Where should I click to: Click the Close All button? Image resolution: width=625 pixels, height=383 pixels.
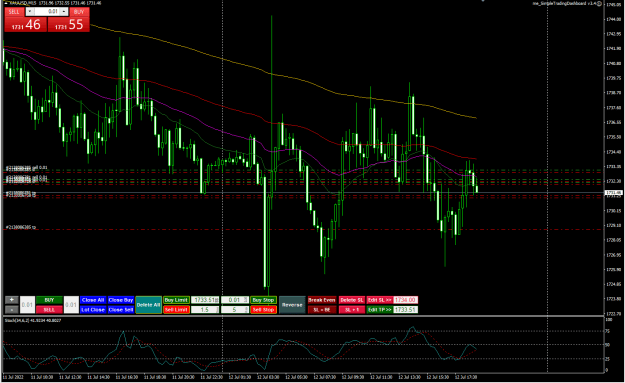point(93,300)
